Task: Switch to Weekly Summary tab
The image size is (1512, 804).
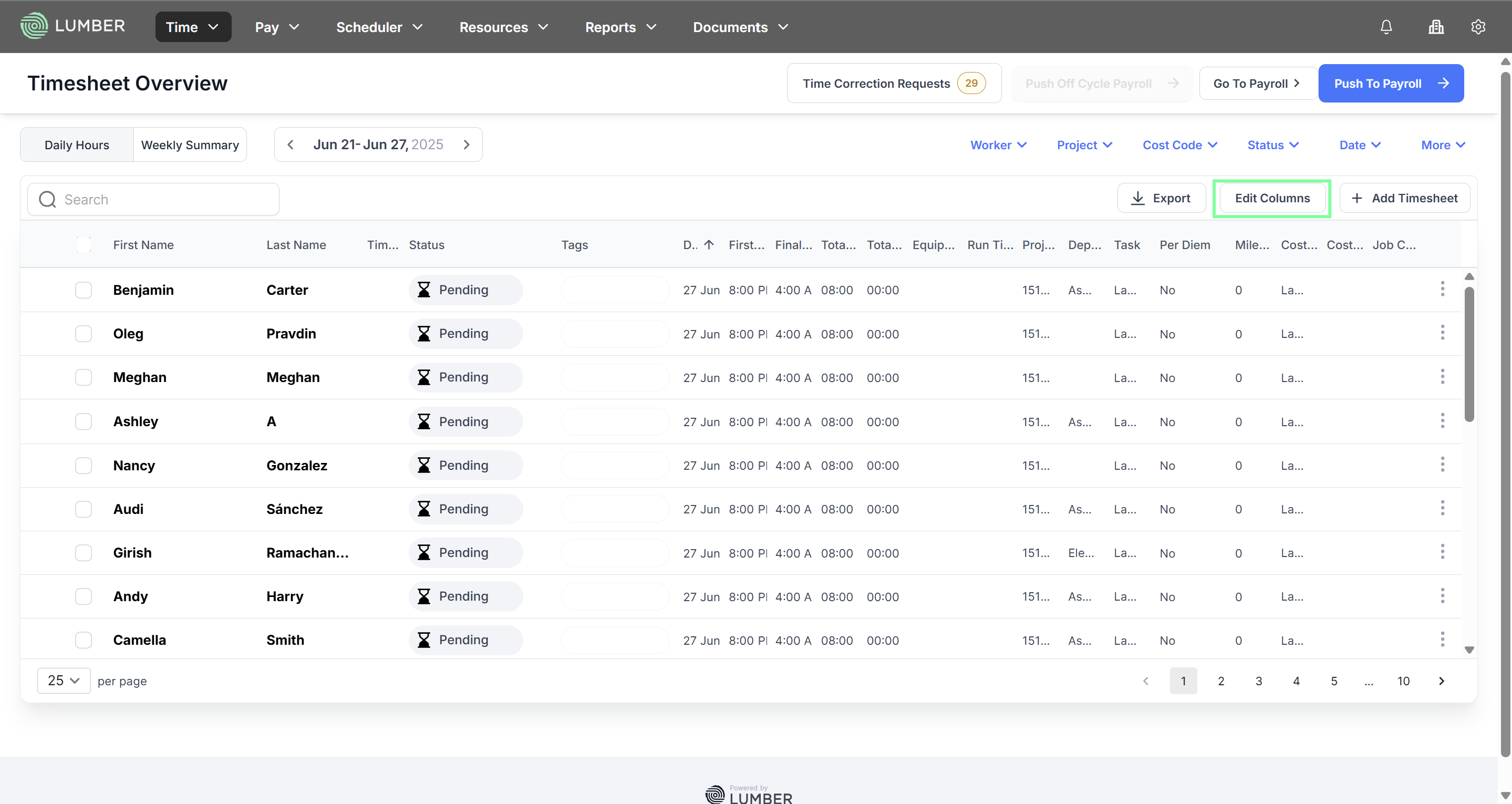Action: click(x=190, y=145)
